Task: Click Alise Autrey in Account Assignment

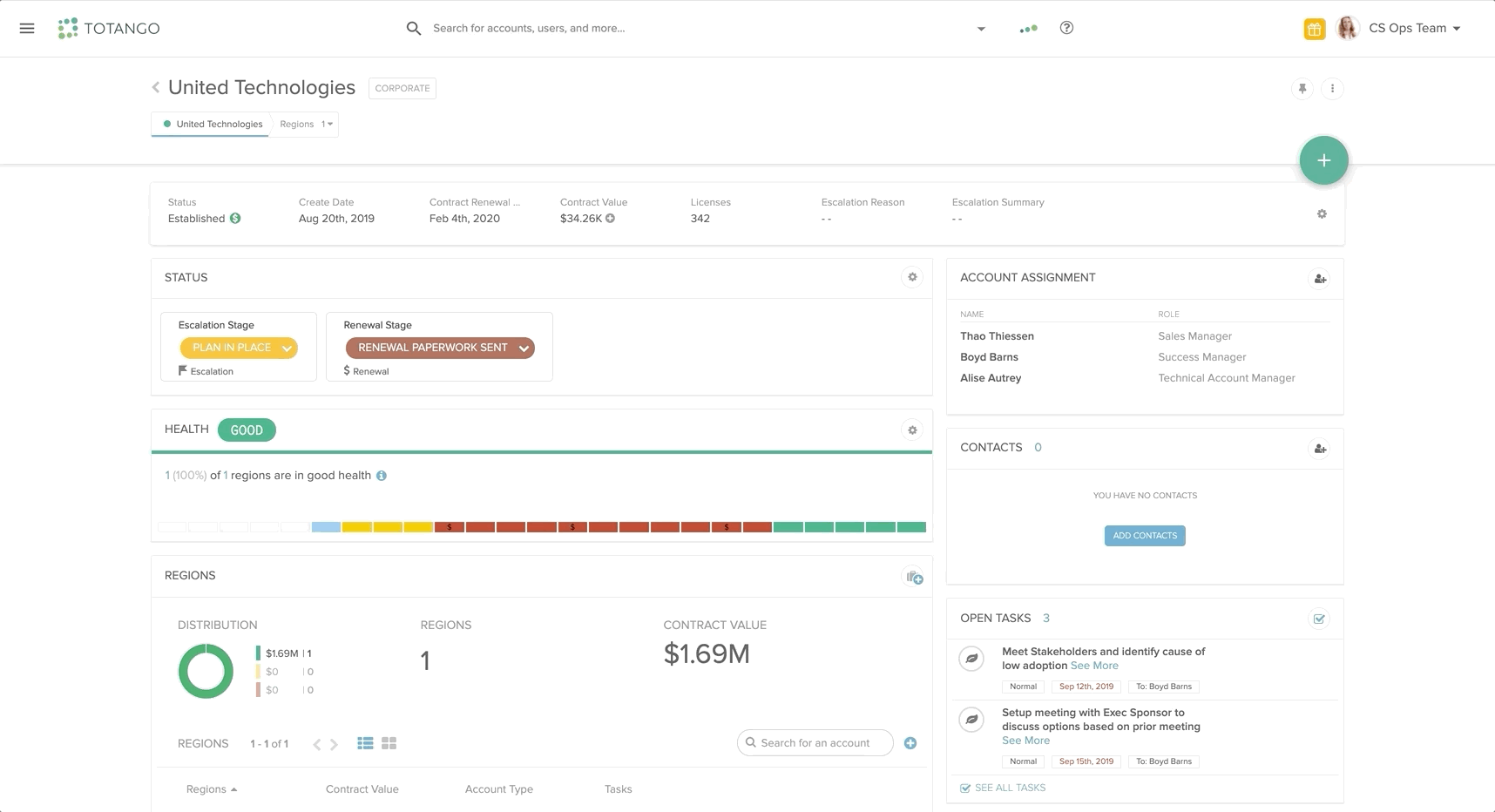Action: (991, 378)
